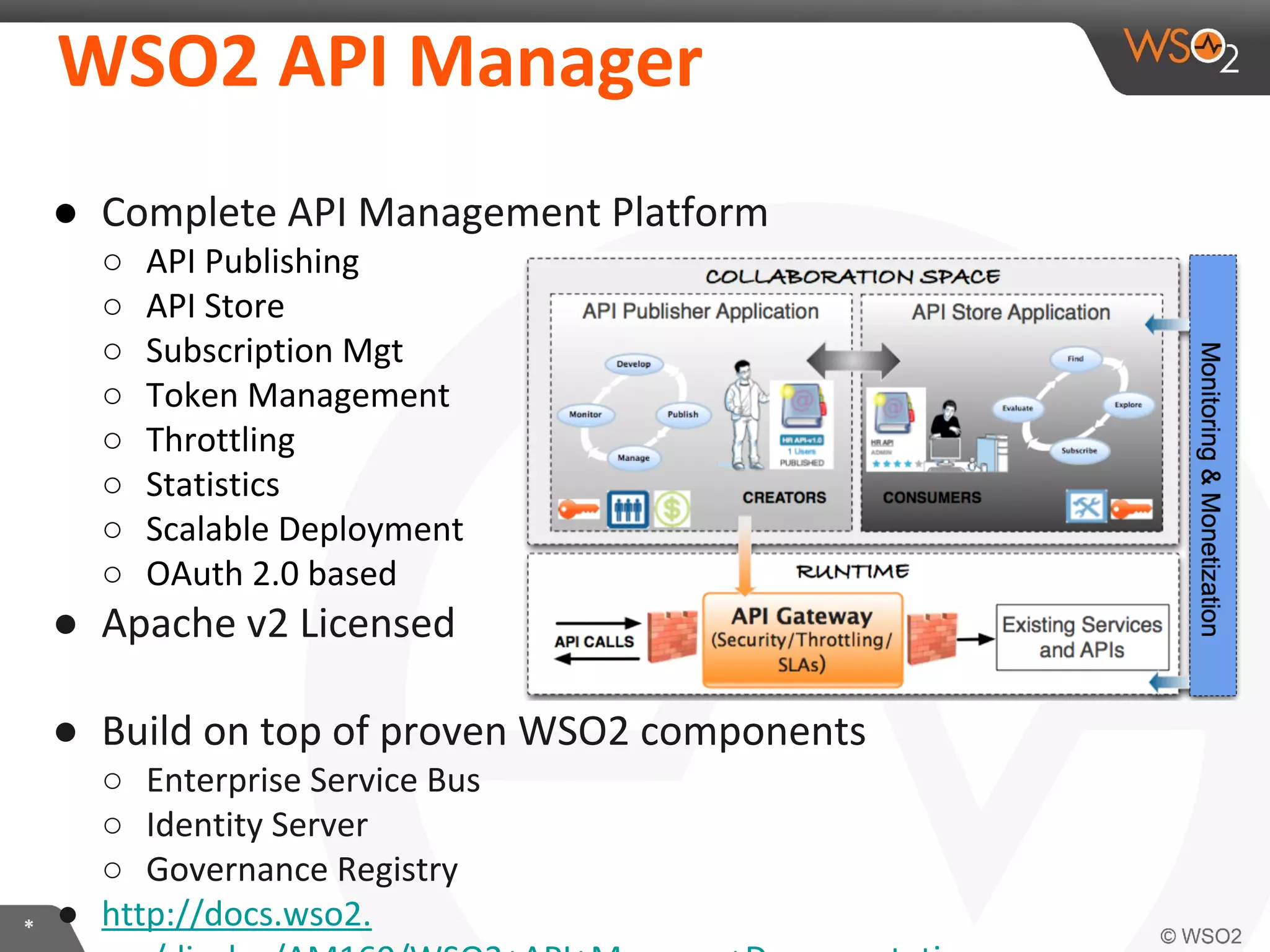
Task: Click the blue Monitoring & Monetization bar
Action: pyautogui.click(x=1212, y=476)
